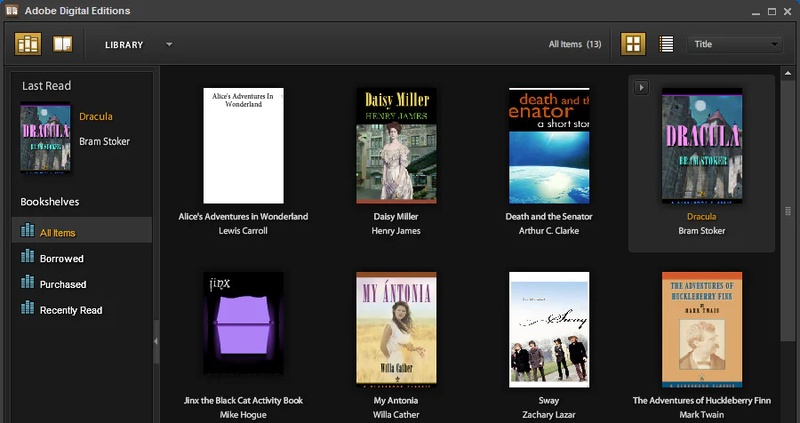800x423 pixels.
Task: Minimize the Adobe Digital Editions window
Action: 756,12
